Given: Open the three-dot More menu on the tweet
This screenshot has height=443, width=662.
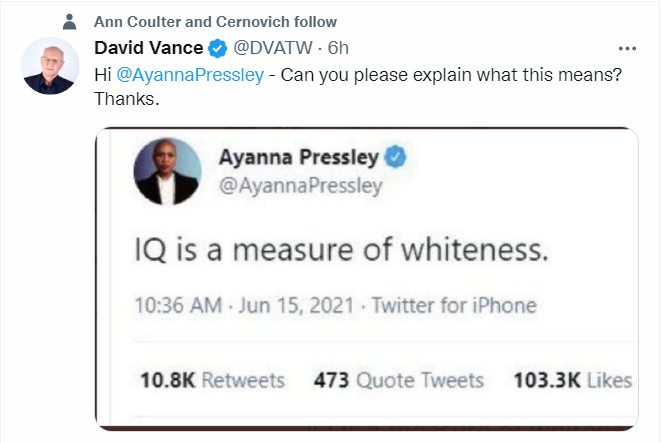Looking at the screenshot, I should click(627, 48).
